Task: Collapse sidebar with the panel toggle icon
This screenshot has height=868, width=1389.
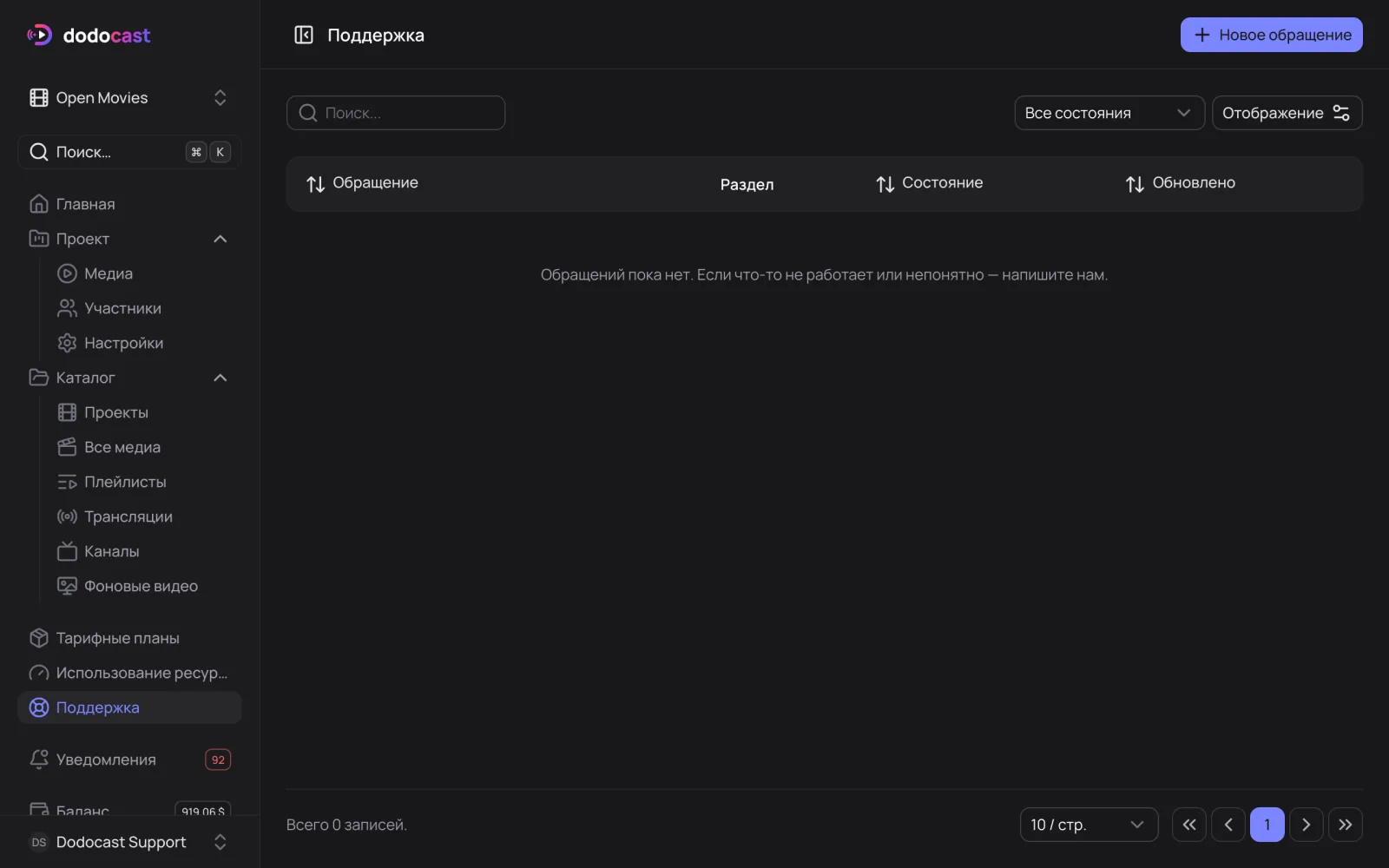Action: [304, 35]
